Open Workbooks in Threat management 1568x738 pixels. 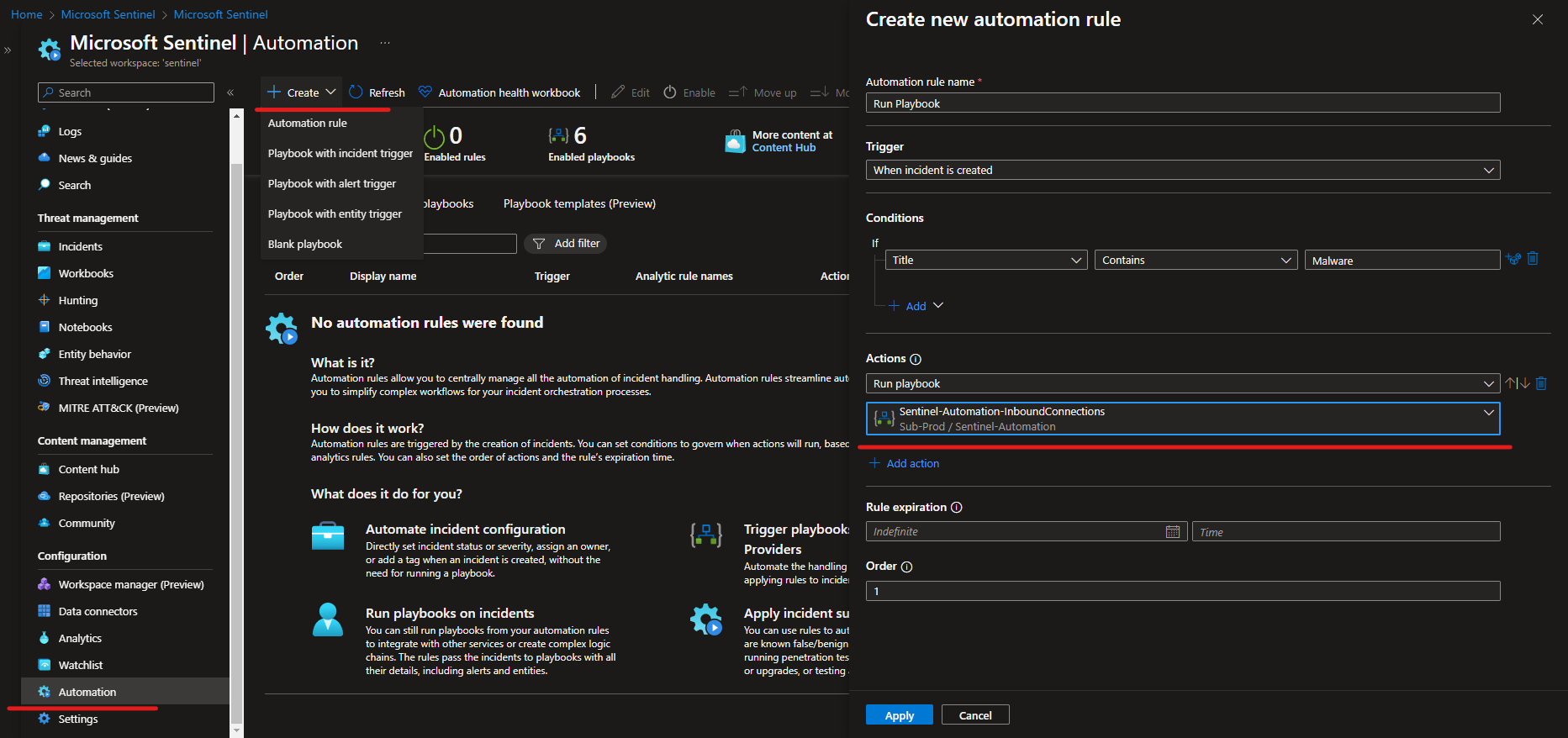pos(86,273)
